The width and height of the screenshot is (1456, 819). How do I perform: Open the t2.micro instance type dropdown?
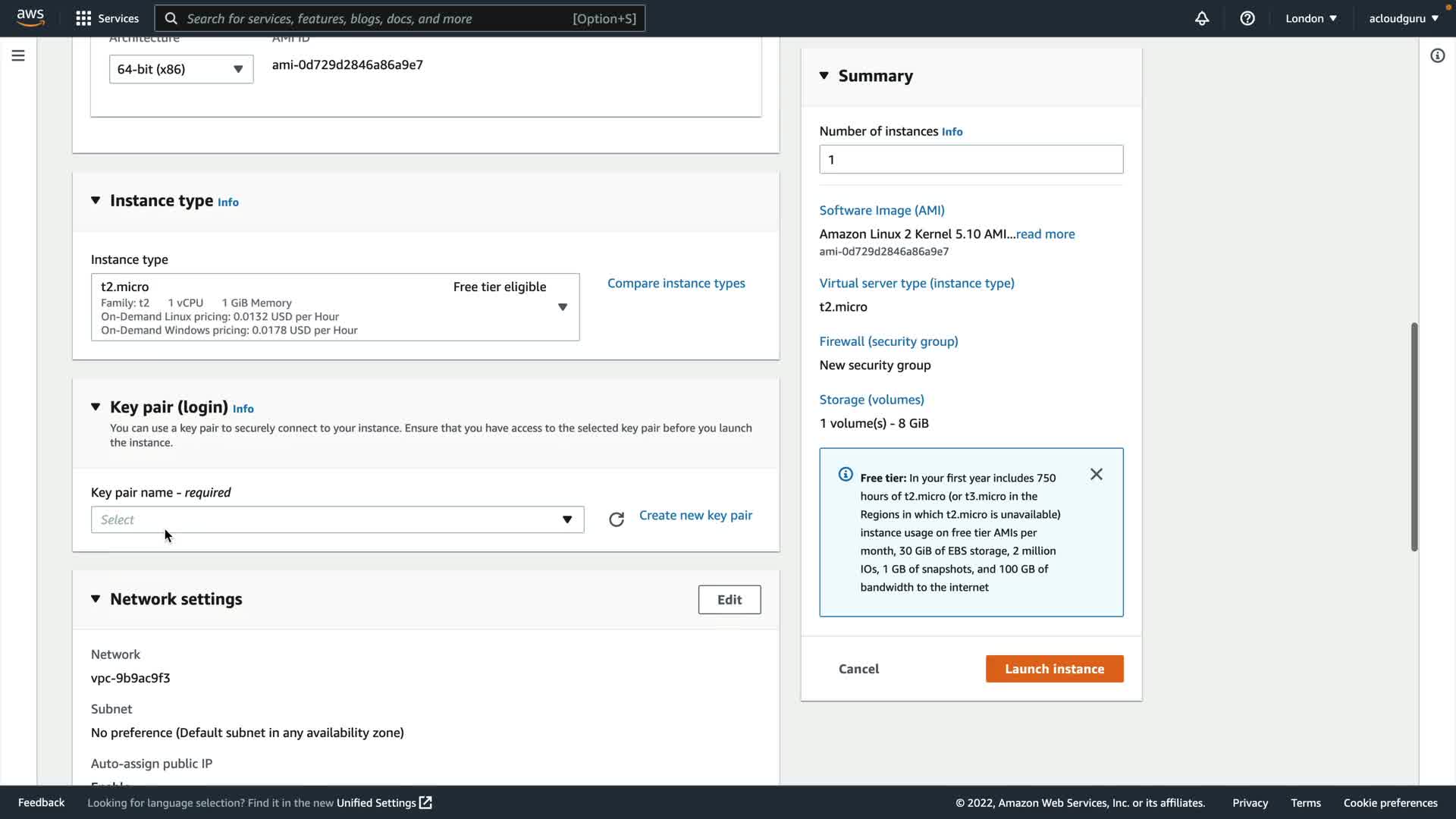(x=335, y=307)
